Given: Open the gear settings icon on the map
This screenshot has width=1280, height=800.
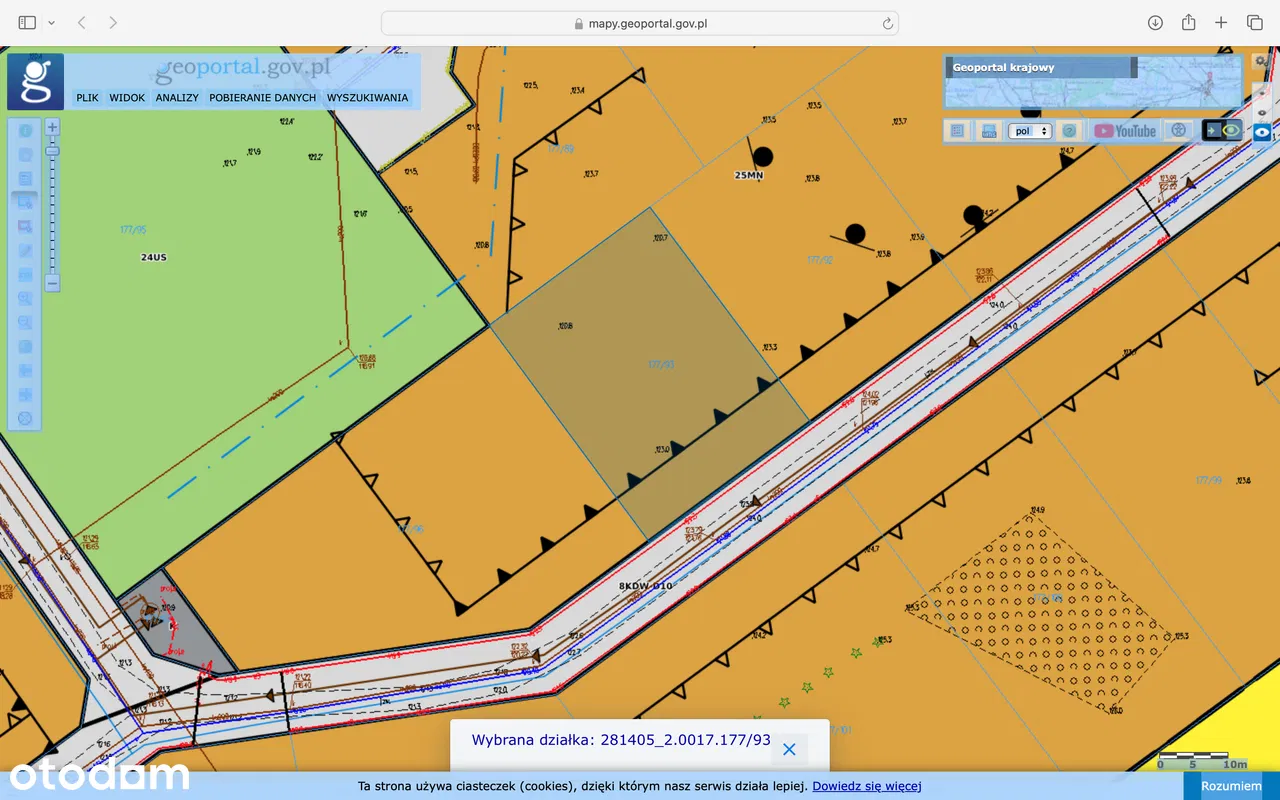Looking at the screenshot, I should [x=1261, y=61].
